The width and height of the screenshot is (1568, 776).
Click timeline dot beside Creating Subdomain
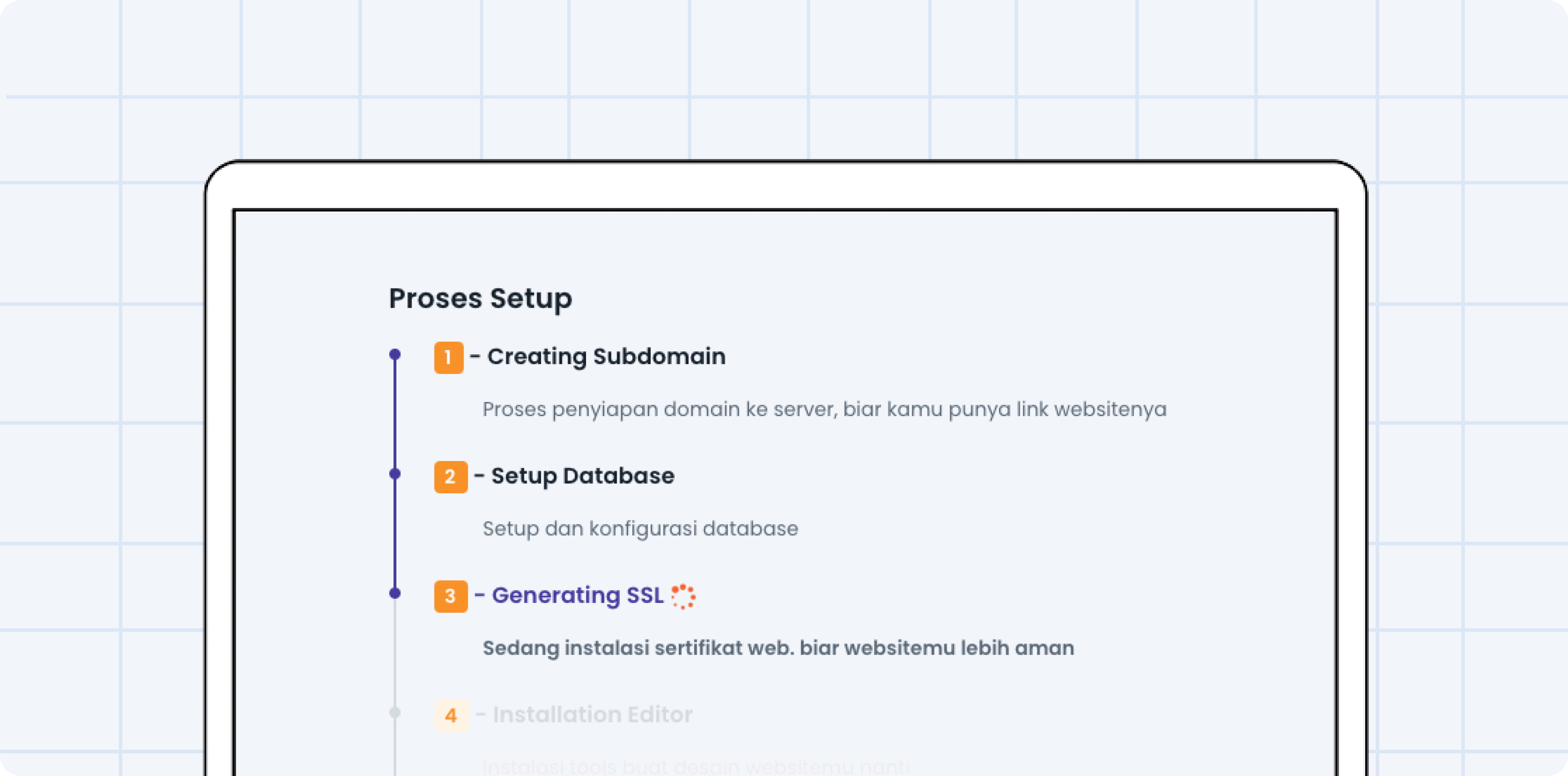click(395, 354)
